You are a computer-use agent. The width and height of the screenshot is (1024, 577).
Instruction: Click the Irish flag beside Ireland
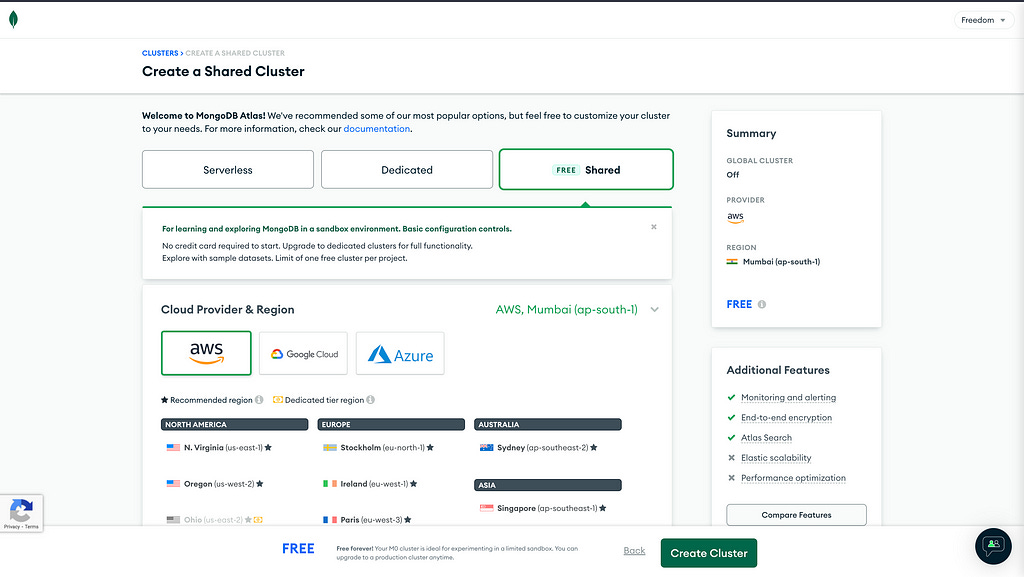coord(330,484)
